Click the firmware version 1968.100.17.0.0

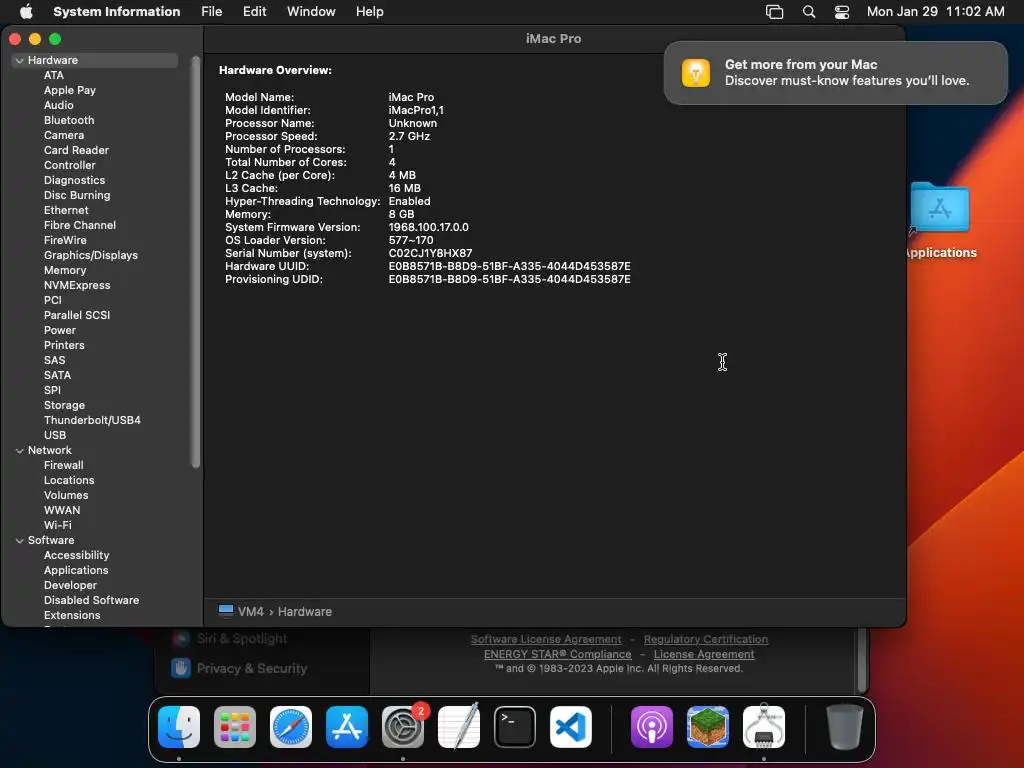(428, 227)
